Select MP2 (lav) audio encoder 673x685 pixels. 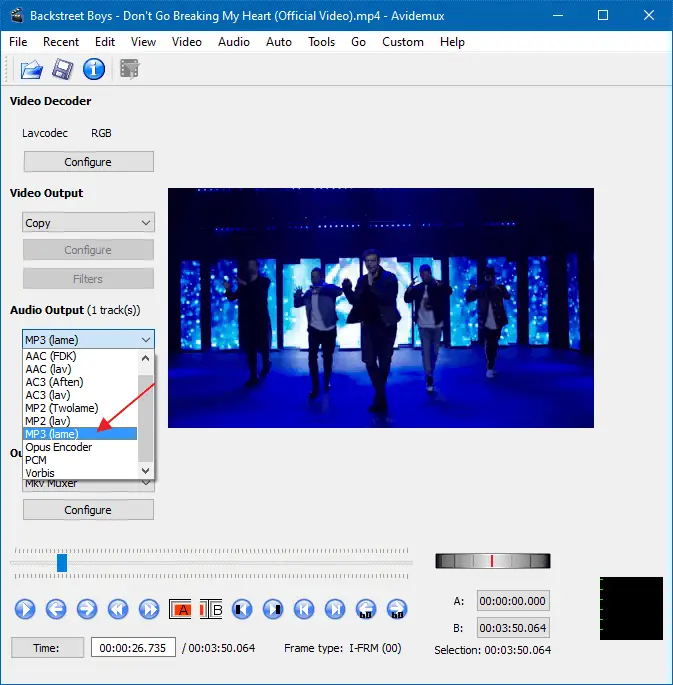point(80,421)
